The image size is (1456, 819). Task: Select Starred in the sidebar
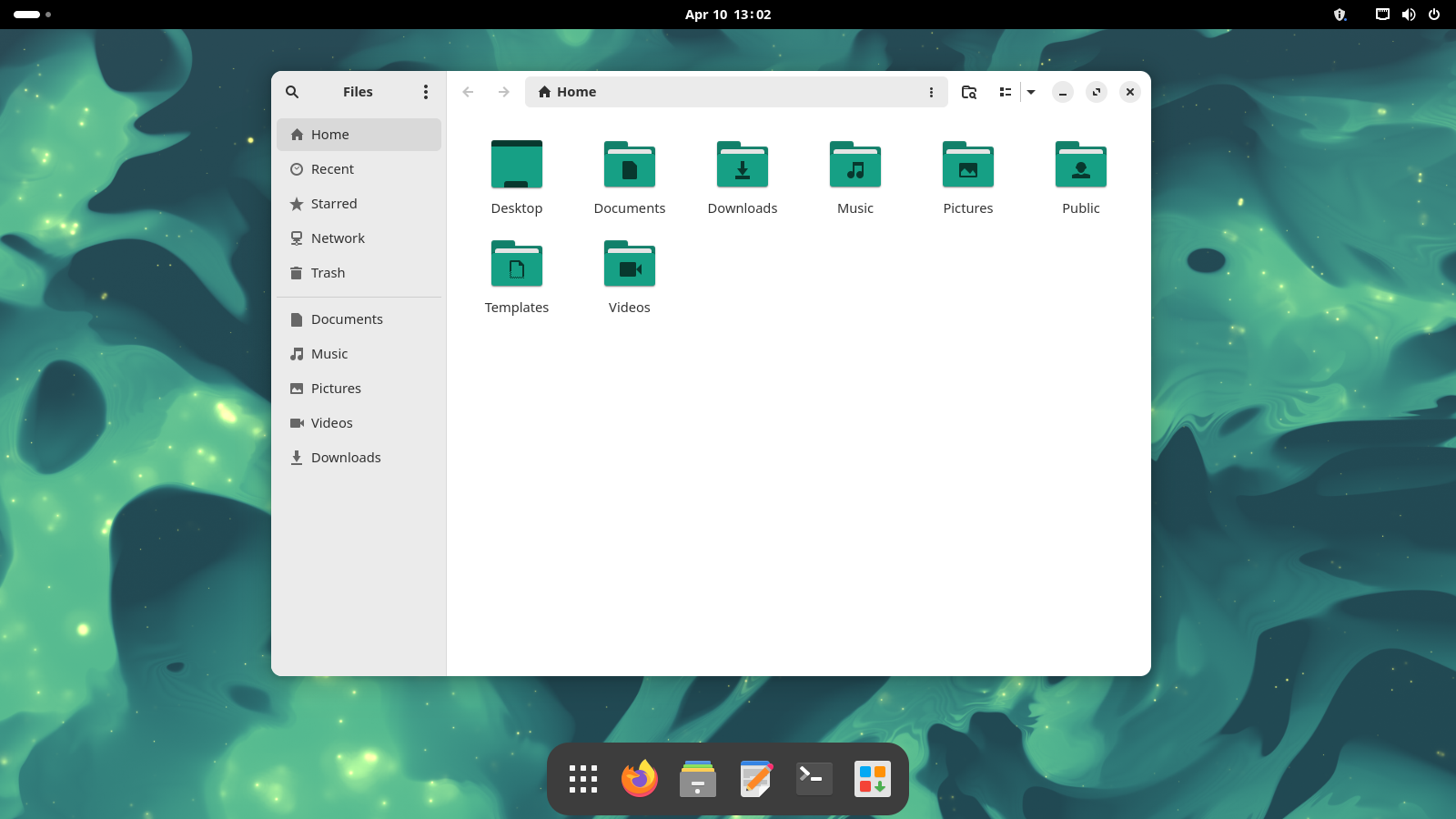[x=333, y=204]
